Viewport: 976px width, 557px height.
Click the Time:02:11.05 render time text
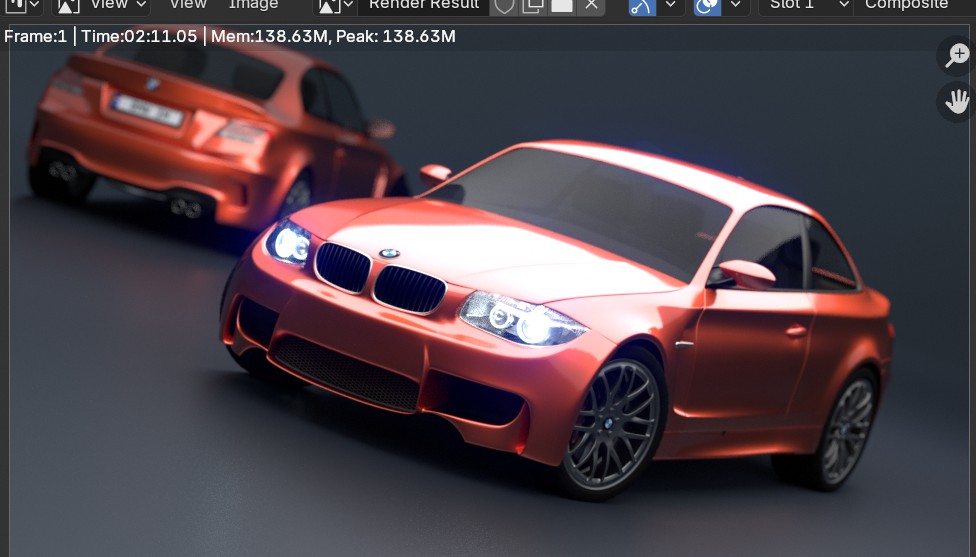pyautogui.click(x=139, y=37)
